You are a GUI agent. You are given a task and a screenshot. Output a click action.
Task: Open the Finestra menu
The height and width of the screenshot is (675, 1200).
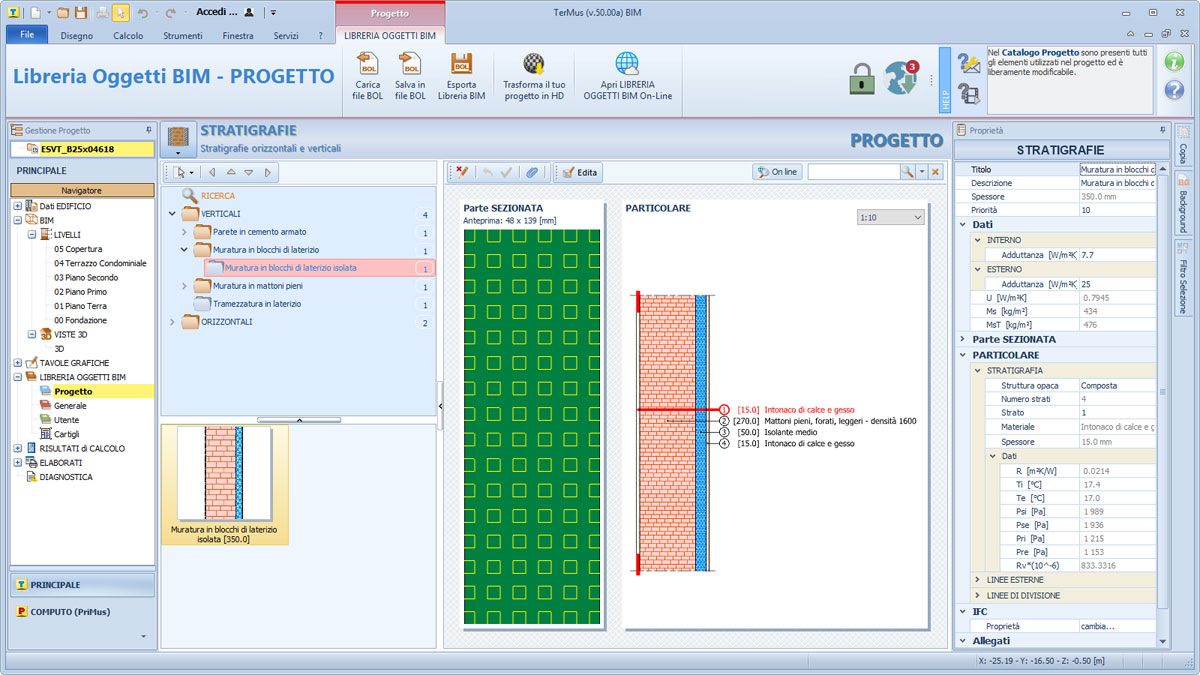pos(238,36)
